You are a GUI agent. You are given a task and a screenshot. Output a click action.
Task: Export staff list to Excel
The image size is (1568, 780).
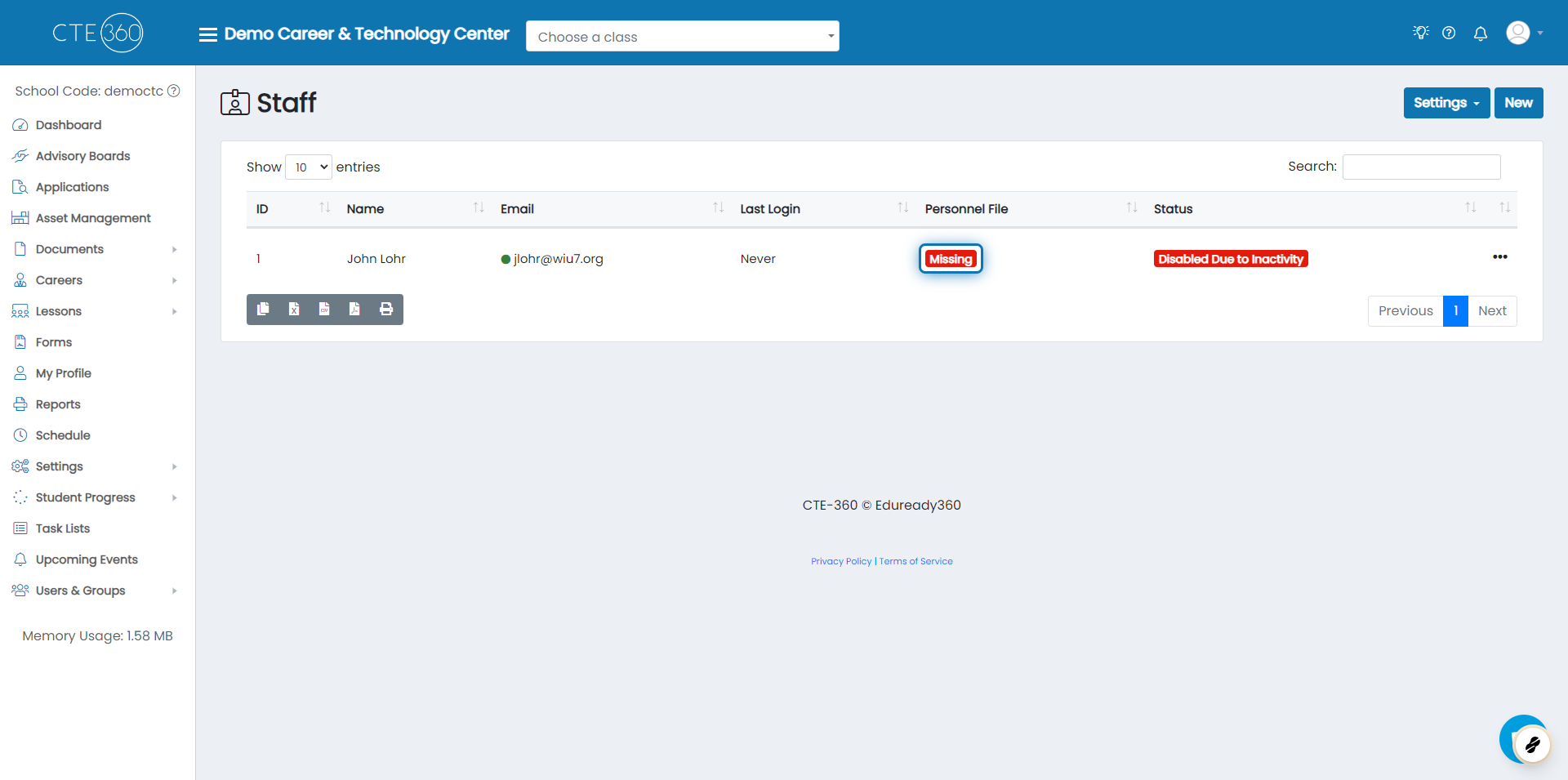(x=294, y=309)
